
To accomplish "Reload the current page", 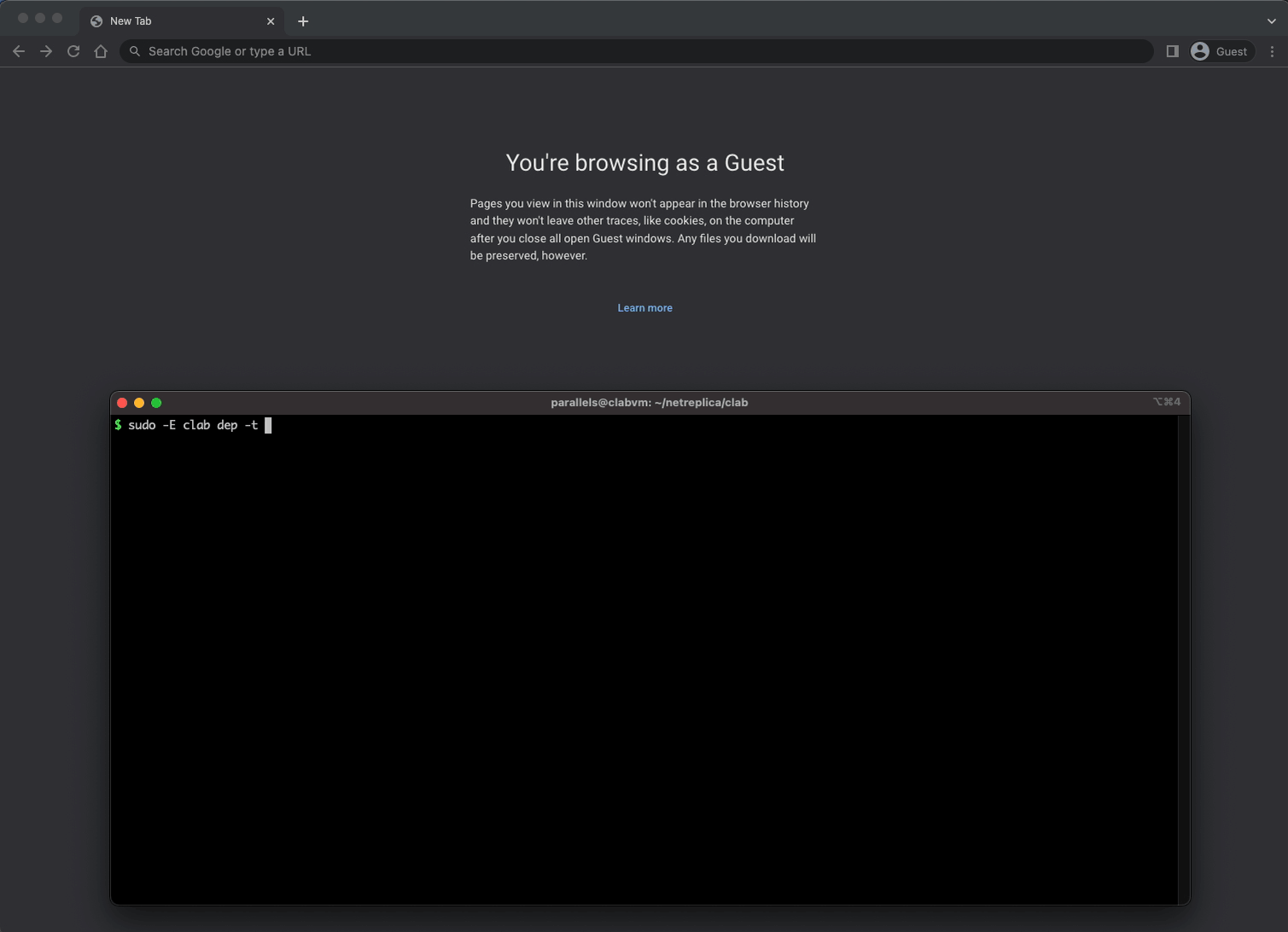I will coord(73,51).
